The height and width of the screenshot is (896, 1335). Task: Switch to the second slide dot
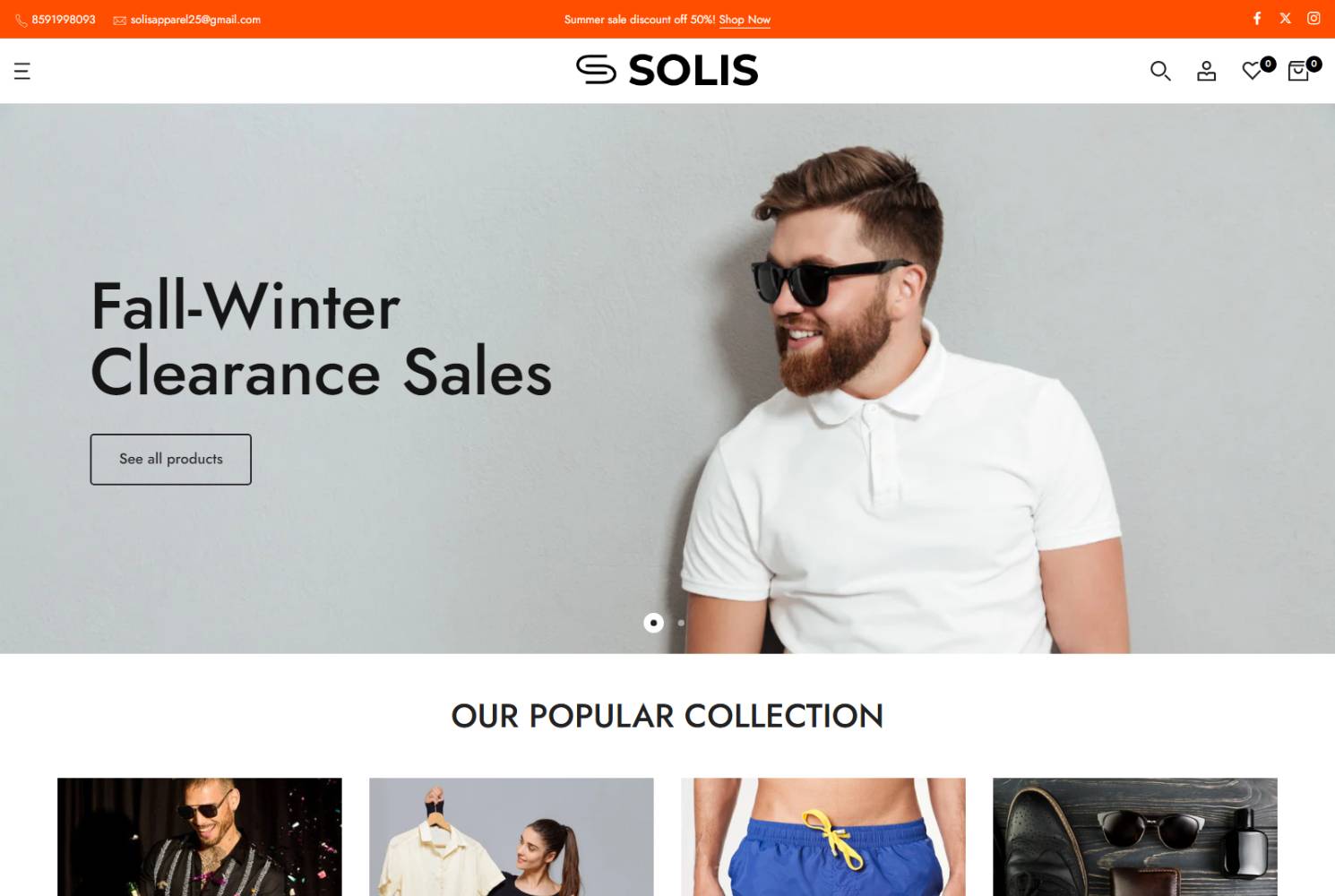[x=681, y=623]
